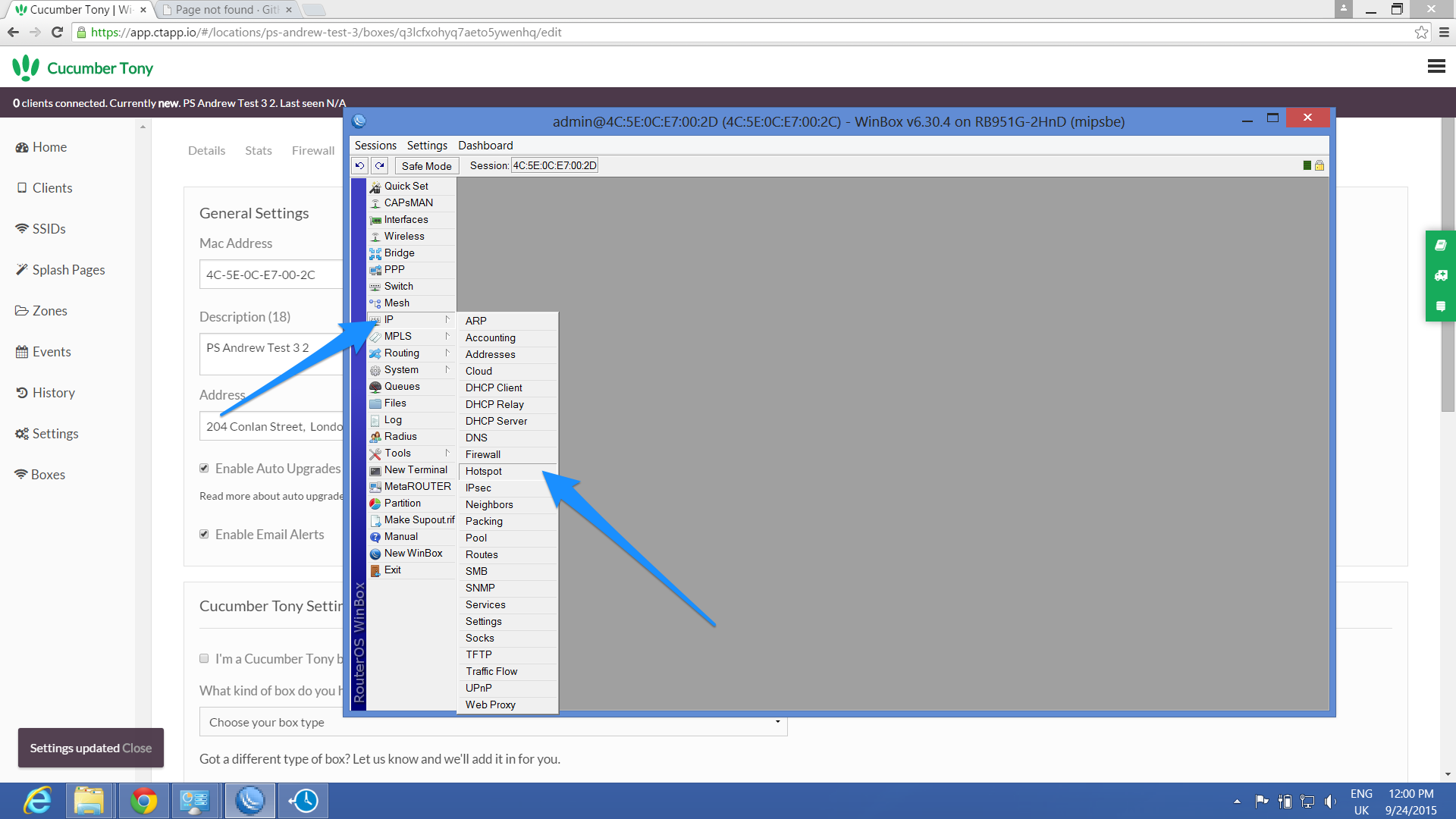Click the Mac Address input field

271,275
